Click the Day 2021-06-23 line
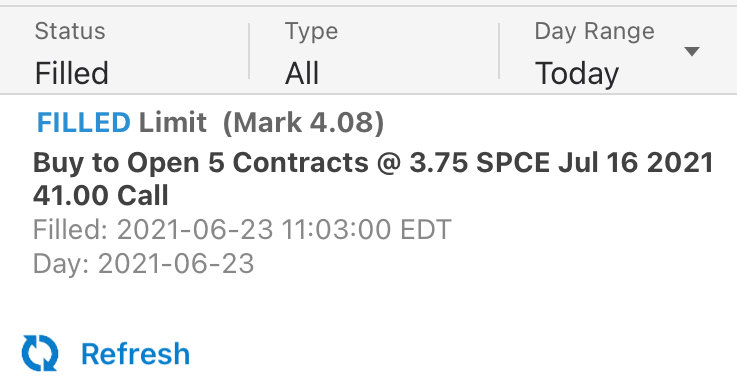Viewport: 737px width, 384px height. point(143,263)
